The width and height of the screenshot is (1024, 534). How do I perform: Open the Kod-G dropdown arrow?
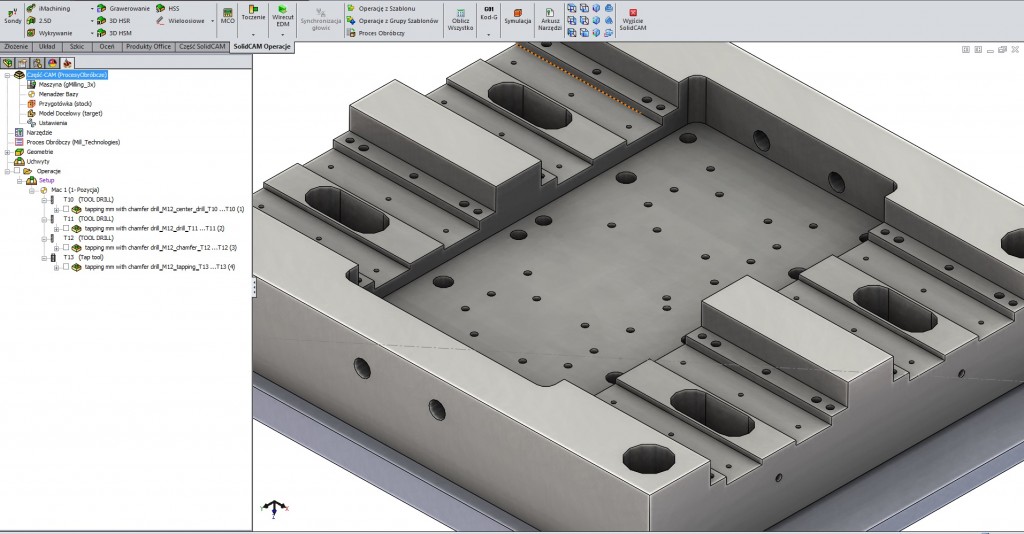coord(489,34)
